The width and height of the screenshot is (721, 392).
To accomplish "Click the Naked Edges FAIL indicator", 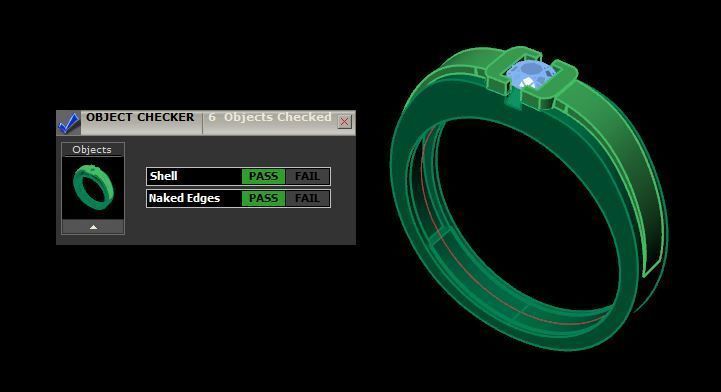I will [307, 199].
